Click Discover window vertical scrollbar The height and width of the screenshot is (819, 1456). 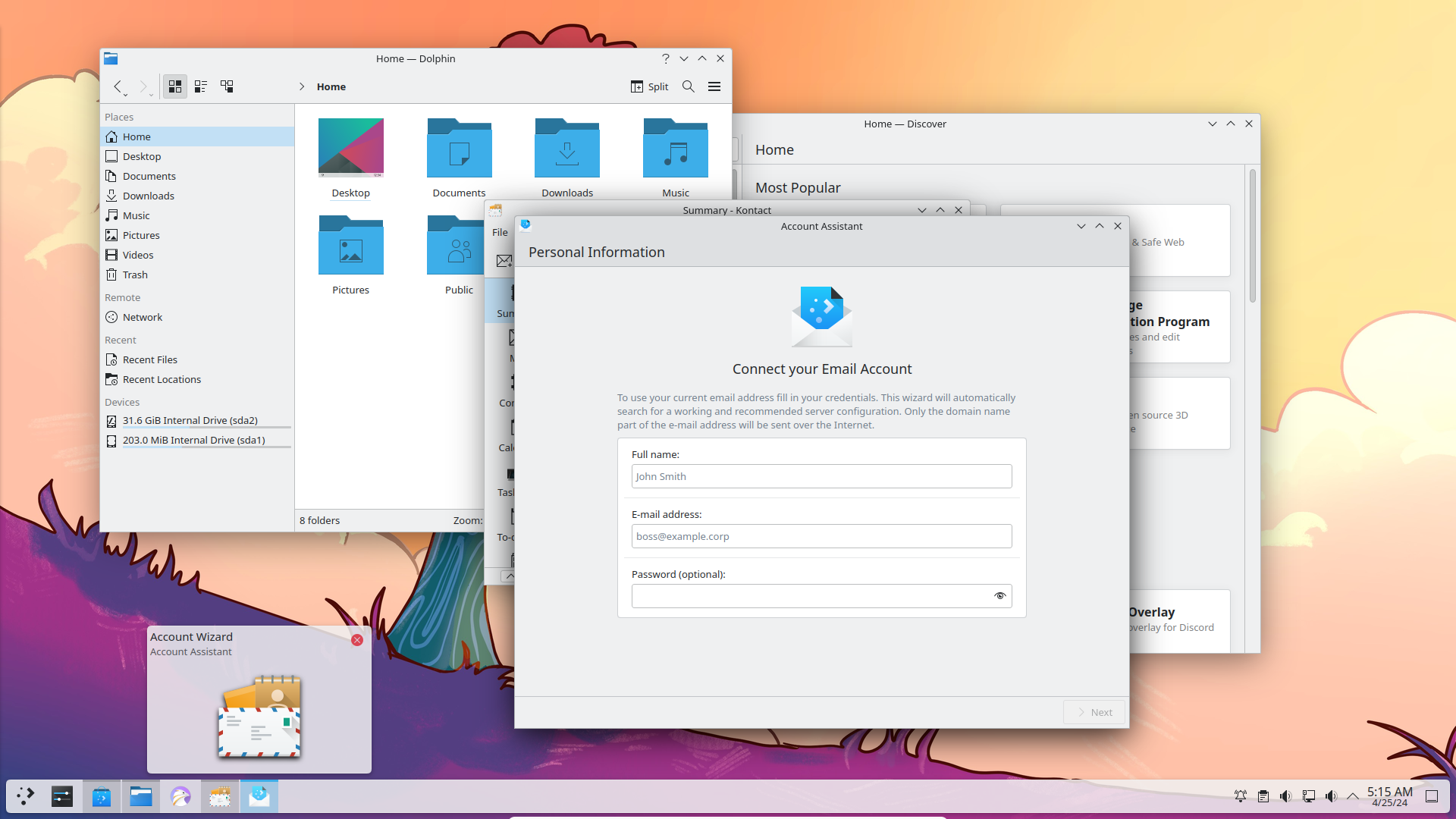tap(1252, 235)
